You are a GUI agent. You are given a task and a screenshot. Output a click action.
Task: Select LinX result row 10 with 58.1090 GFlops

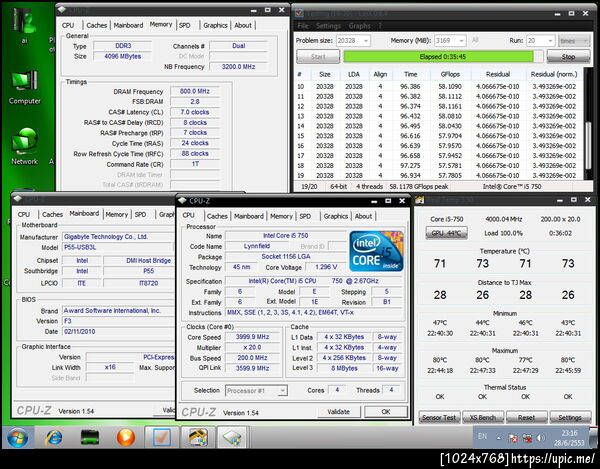pos(439,87)
